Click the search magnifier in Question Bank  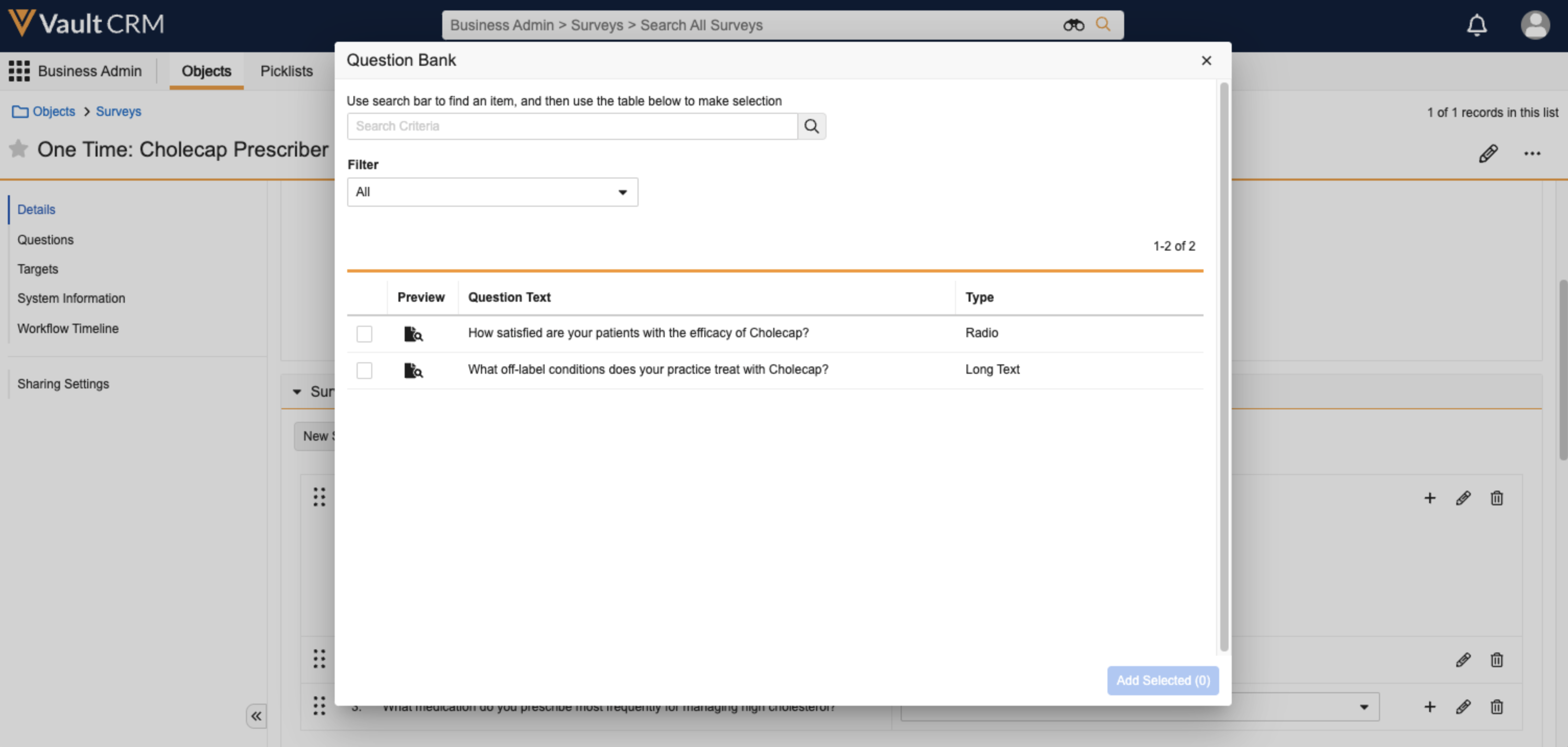(811, 126)
